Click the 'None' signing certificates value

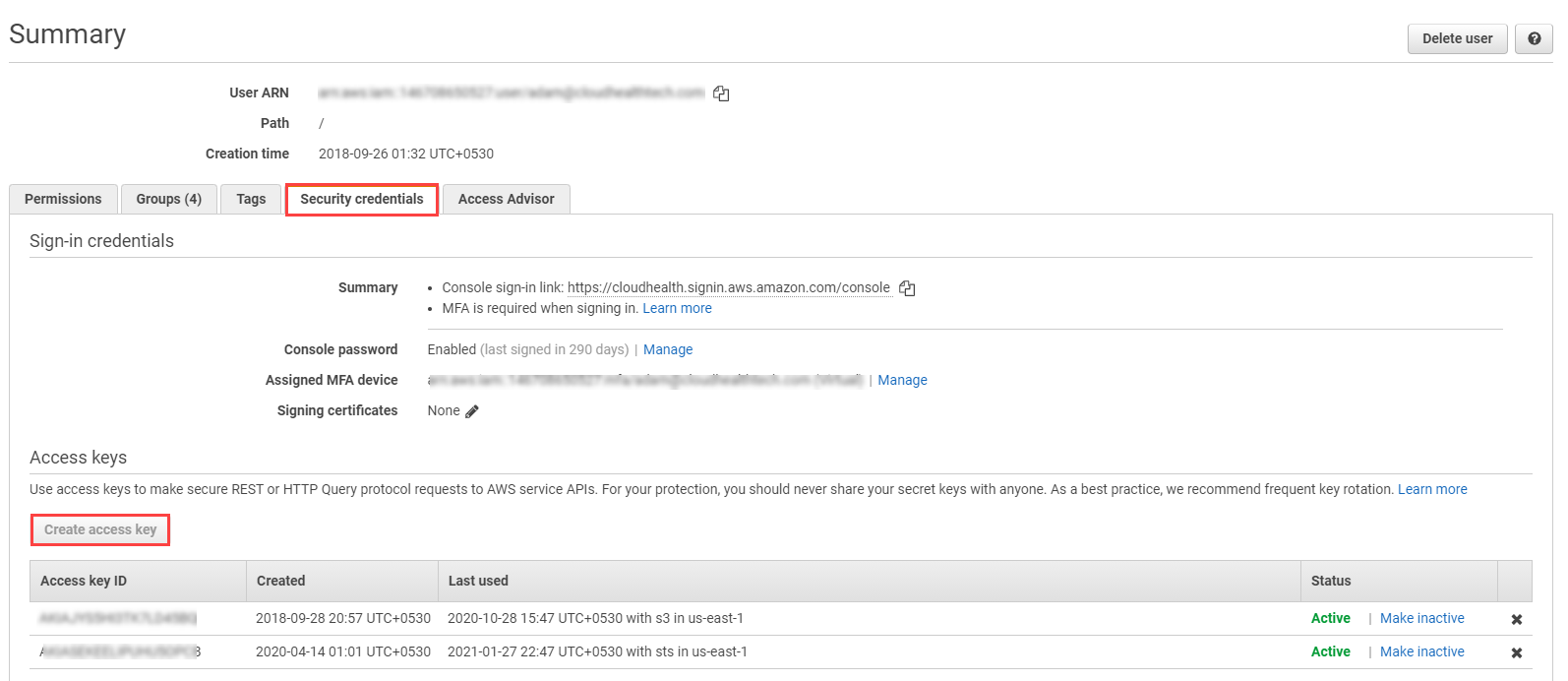click(x=444, y=410)
